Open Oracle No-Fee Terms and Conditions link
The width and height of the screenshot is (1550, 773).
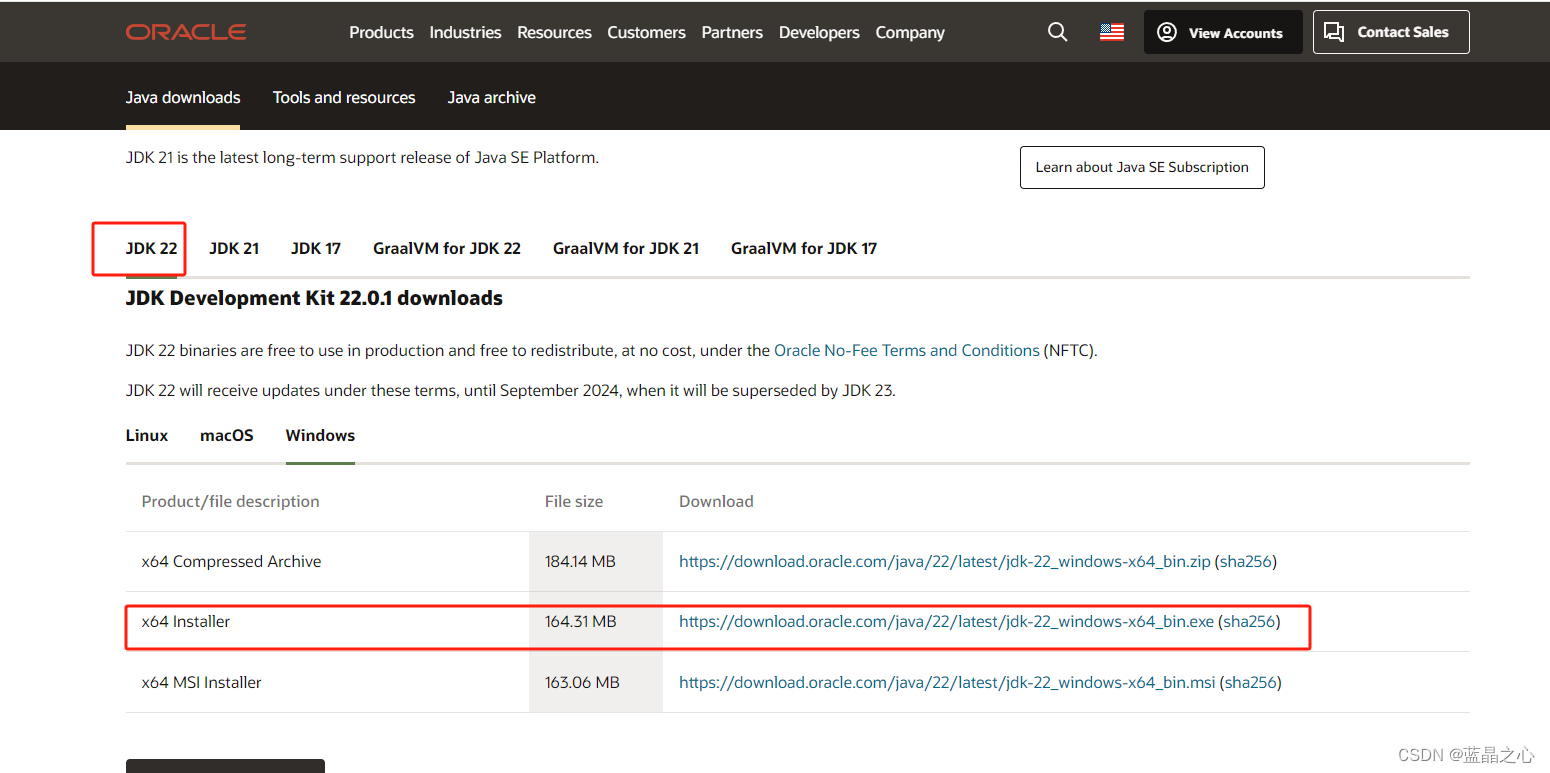pyautogui.click(x=907, y=350)
